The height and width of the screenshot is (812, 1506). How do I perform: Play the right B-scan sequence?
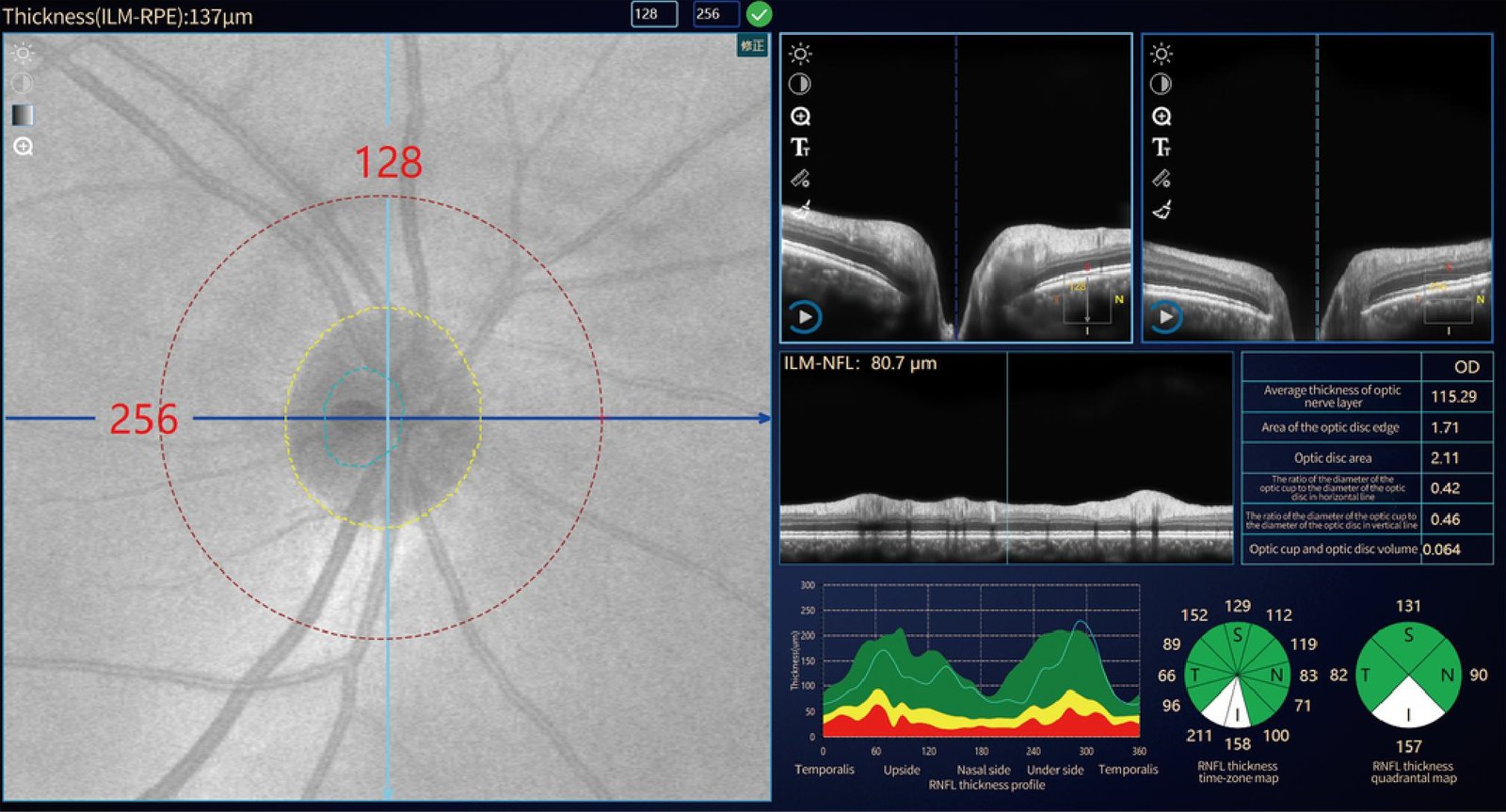coord(1165,317)
